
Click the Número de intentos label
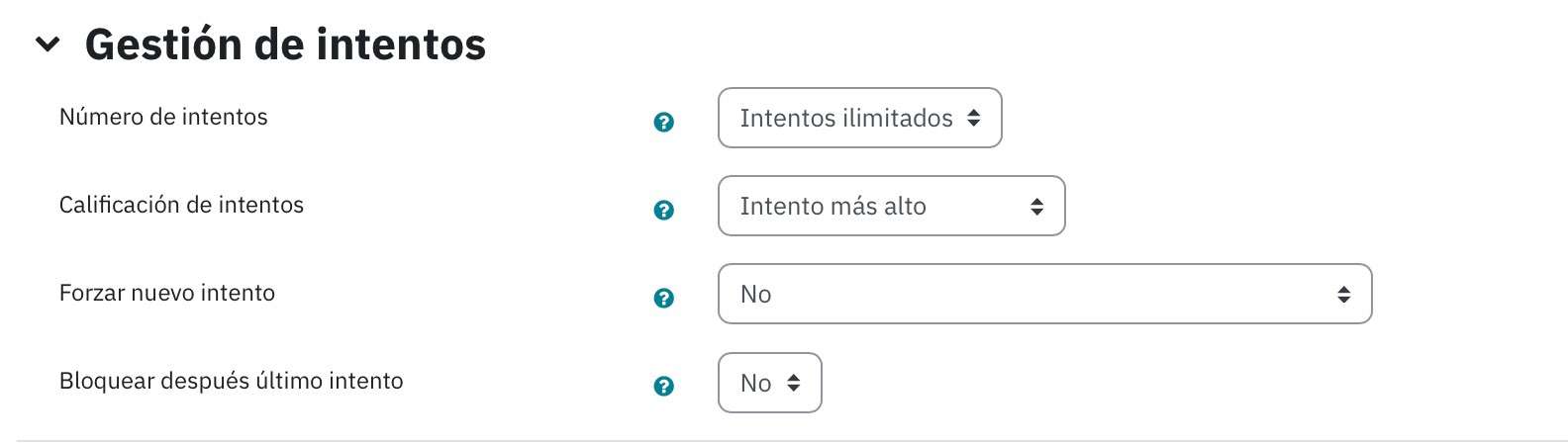(x=163, y=117)
